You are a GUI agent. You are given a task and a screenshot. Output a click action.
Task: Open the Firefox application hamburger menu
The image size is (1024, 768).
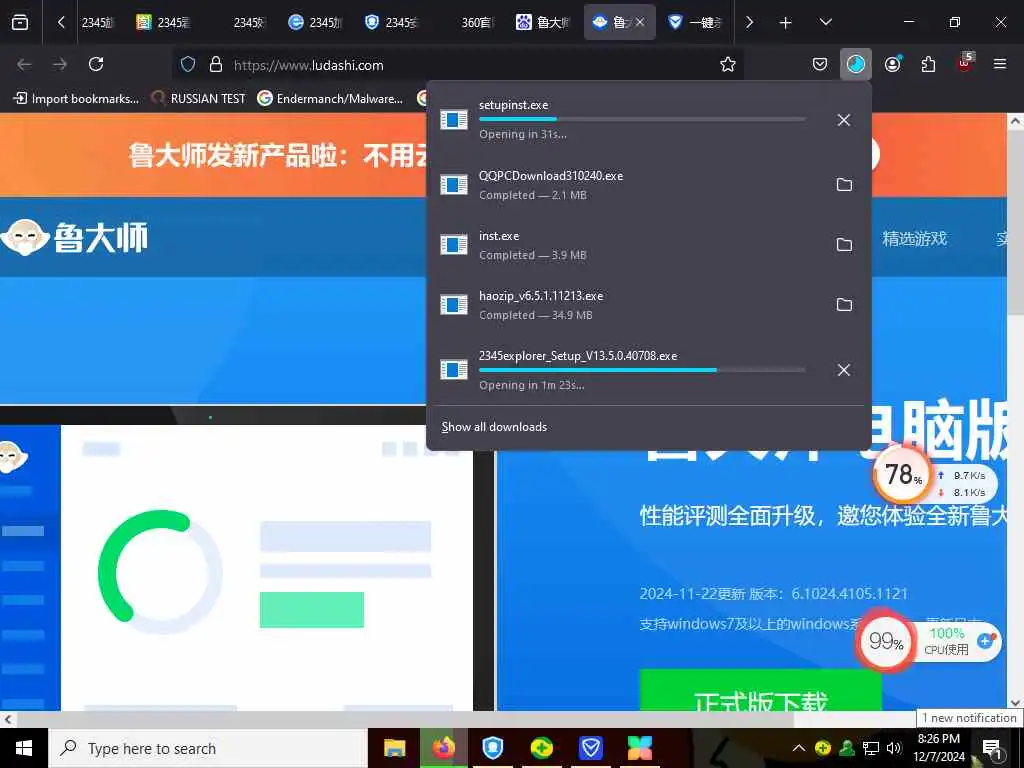tap(1000, 64)
